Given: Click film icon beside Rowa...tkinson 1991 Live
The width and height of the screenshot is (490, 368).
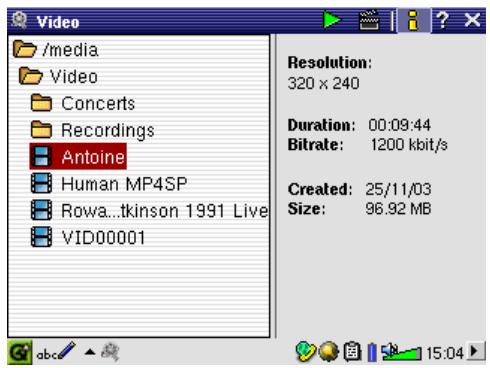Looking at the screenshot, I should click(42, 210).
